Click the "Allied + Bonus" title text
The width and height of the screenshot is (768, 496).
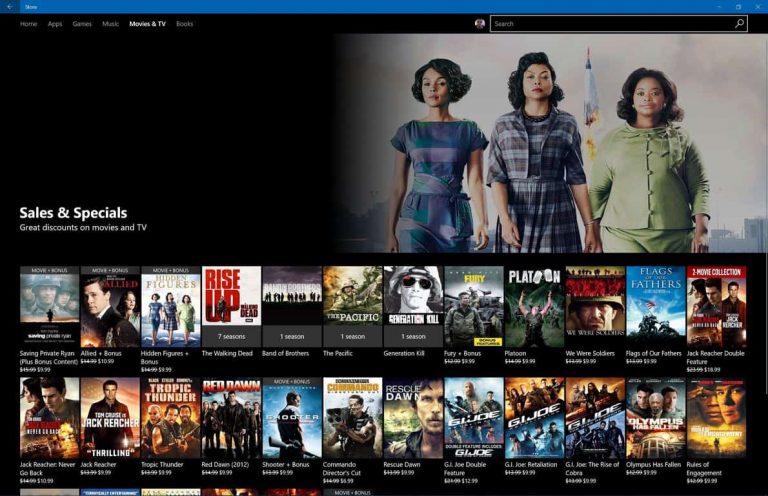[101, 353]
